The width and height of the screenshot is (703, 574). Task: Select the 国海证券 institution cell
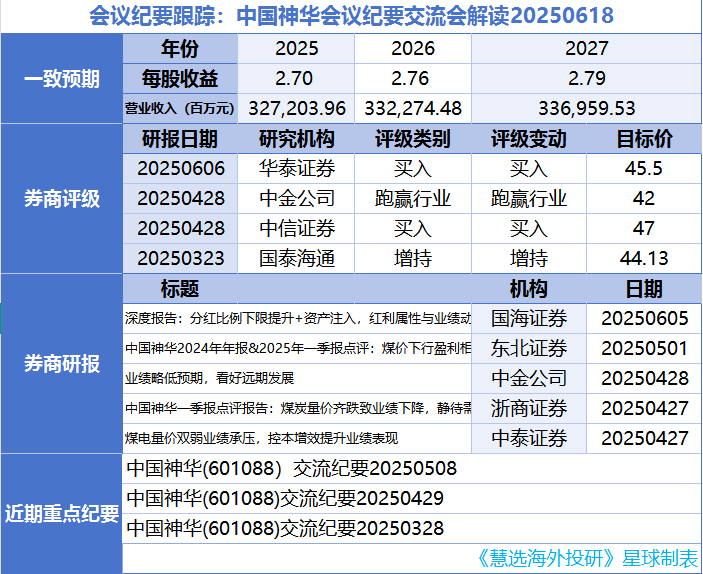[x=529, y=318]
